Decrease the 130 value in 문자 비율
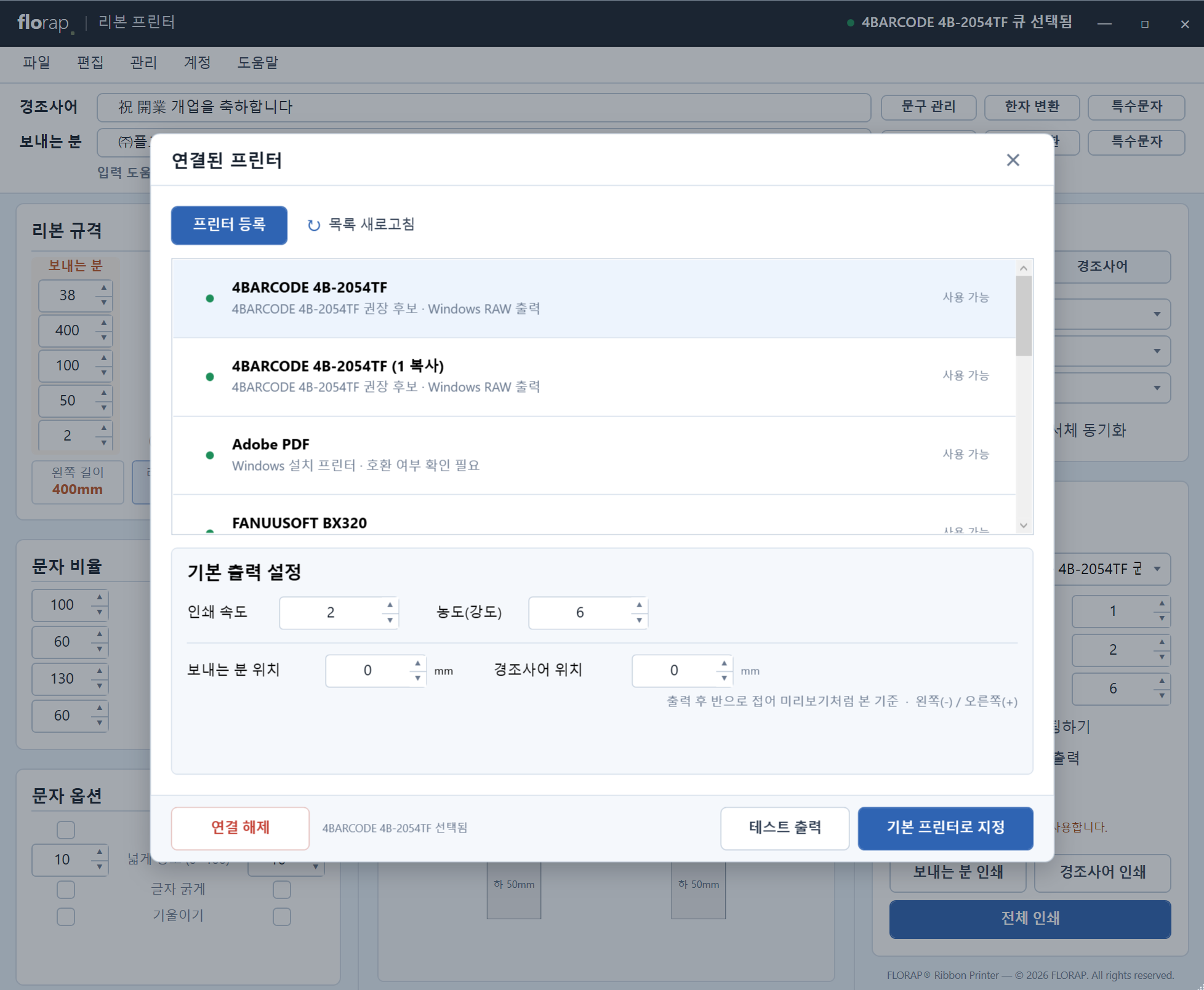Viewport: 1204px width, 990px height. (x=100, y=686)
